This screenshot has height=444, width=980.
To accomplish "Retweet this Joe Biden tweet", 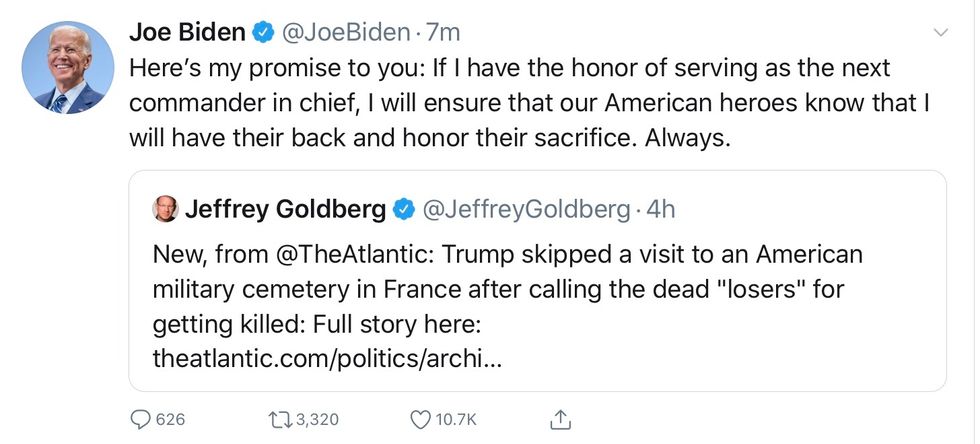I will pyautogui.click(x=283, y=419).
